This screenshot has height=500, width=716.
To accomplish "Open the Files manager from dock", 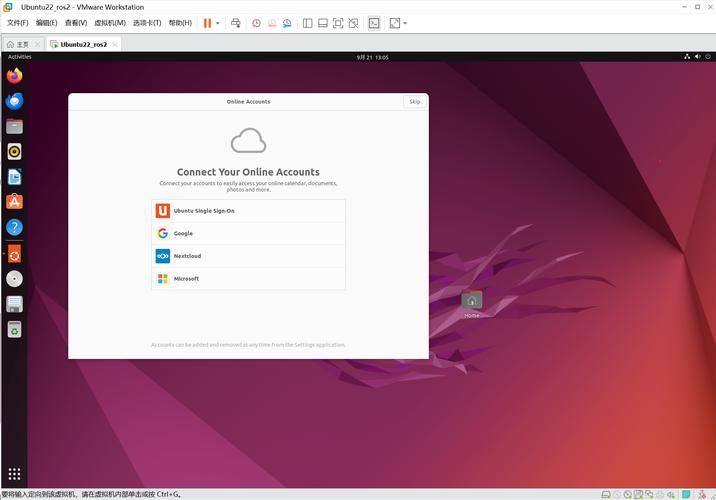I will click(x=15, y=126).
